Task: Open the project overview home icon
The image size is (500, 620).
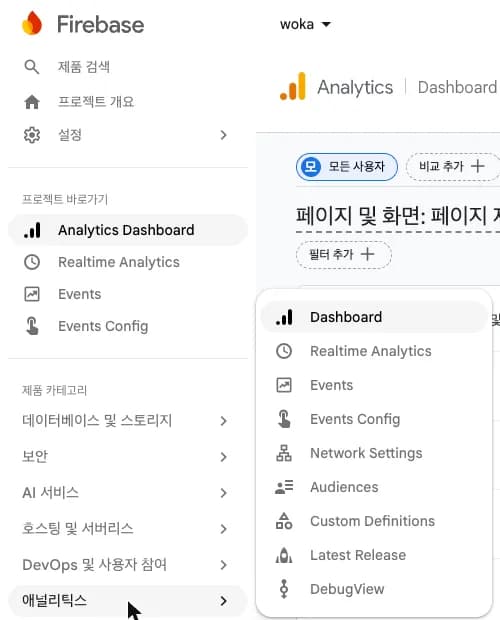Action: pos(32,102)
